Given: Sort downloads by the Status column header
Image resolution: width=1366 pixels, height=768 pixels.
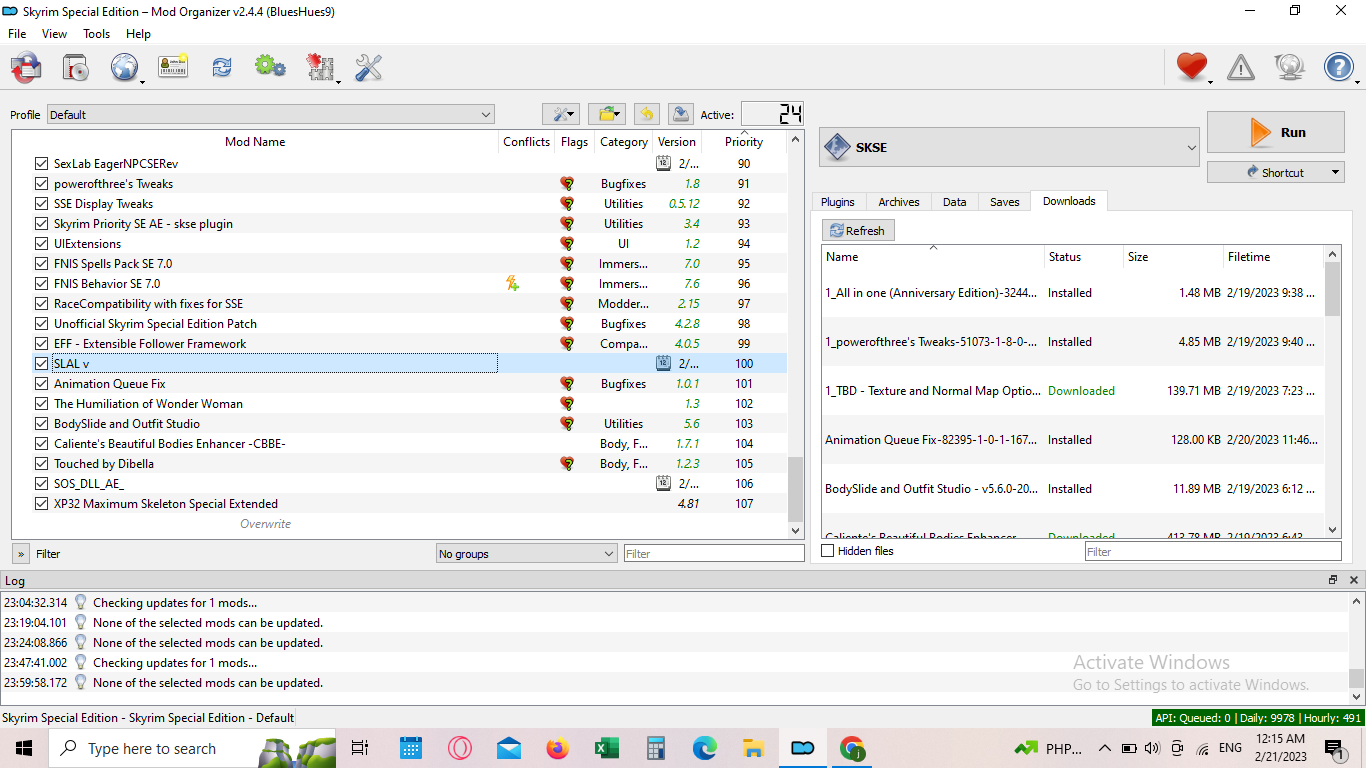Looking at the screenshot, I should point(1084,257).
